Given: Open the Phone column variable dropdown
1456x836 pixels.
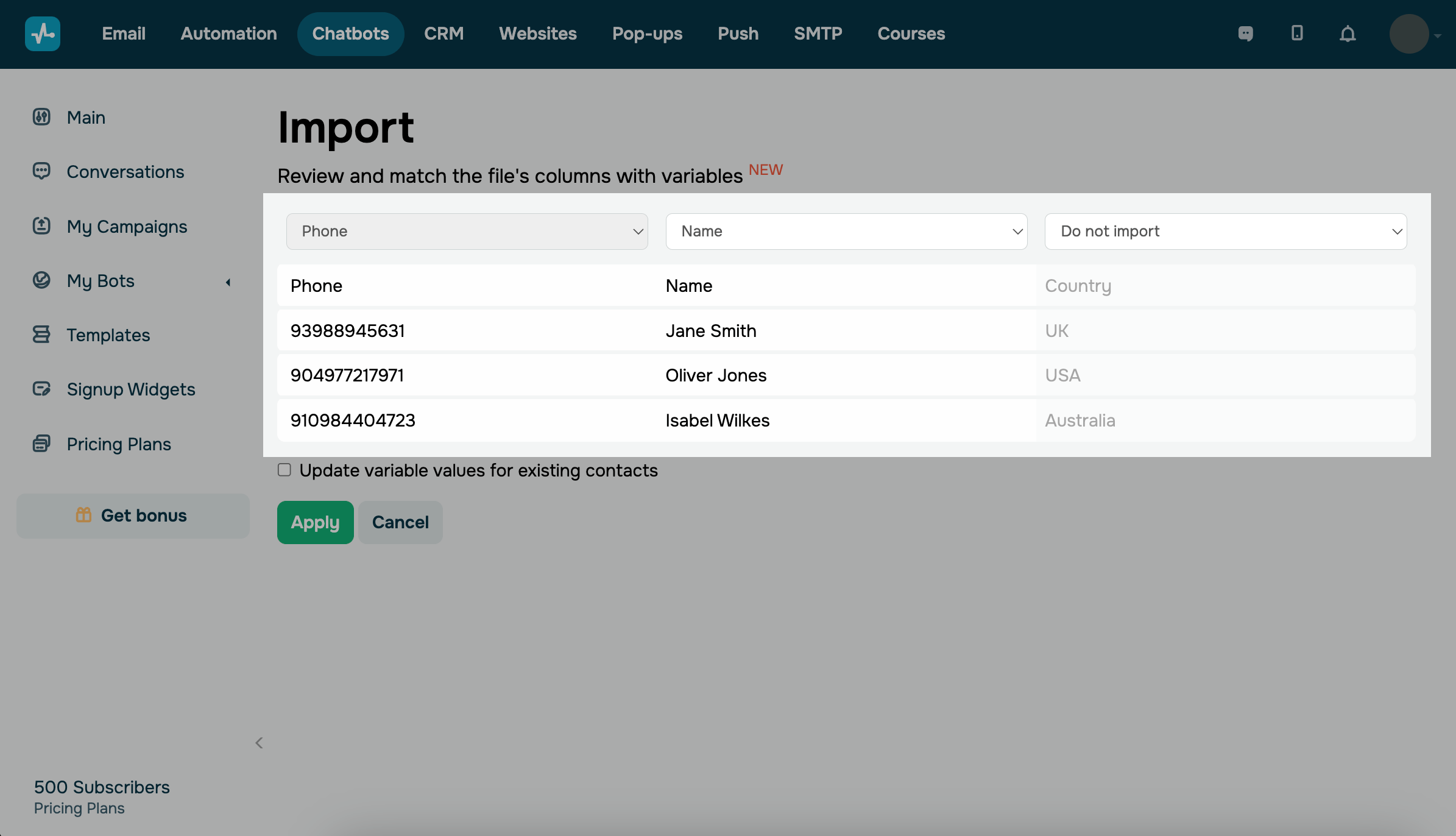Looking at the screenshot, I should click(x=467, y=231).
